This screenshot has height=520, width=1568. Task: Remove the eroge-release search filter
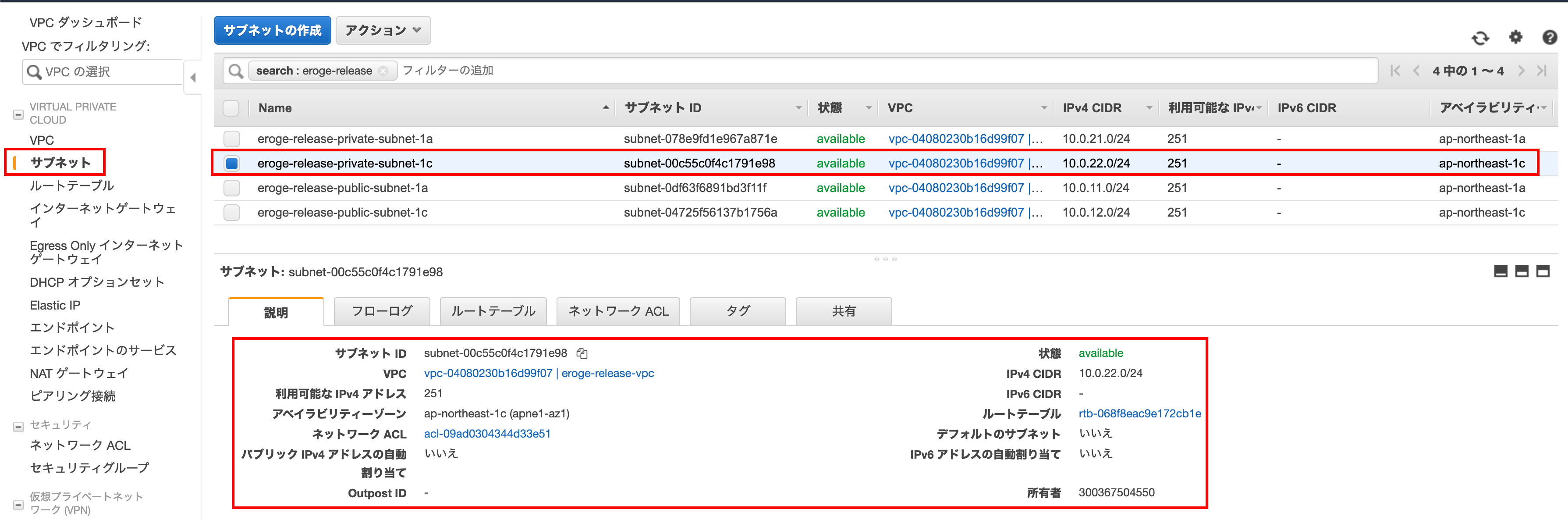click(383, 71)
